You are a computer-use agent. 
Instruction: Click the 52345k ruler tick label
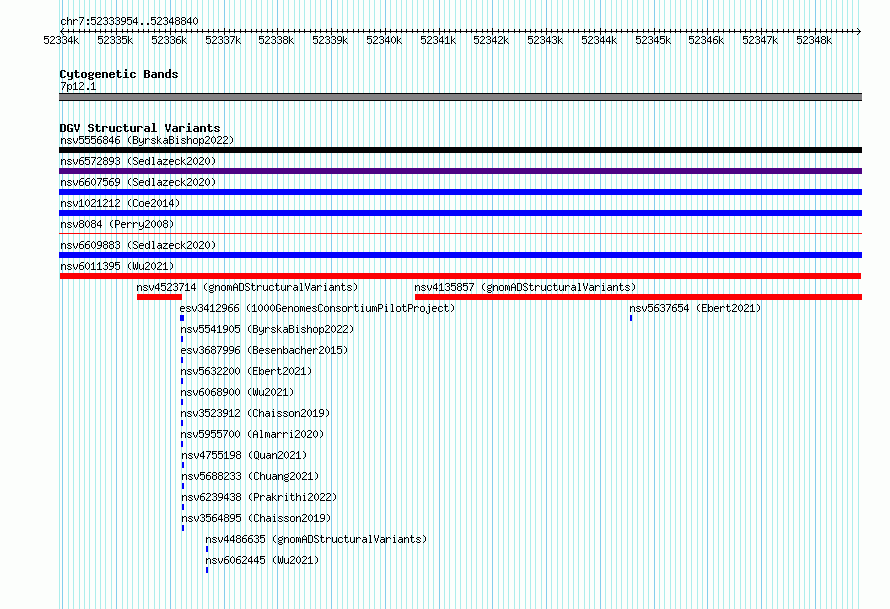pos(653,40)
